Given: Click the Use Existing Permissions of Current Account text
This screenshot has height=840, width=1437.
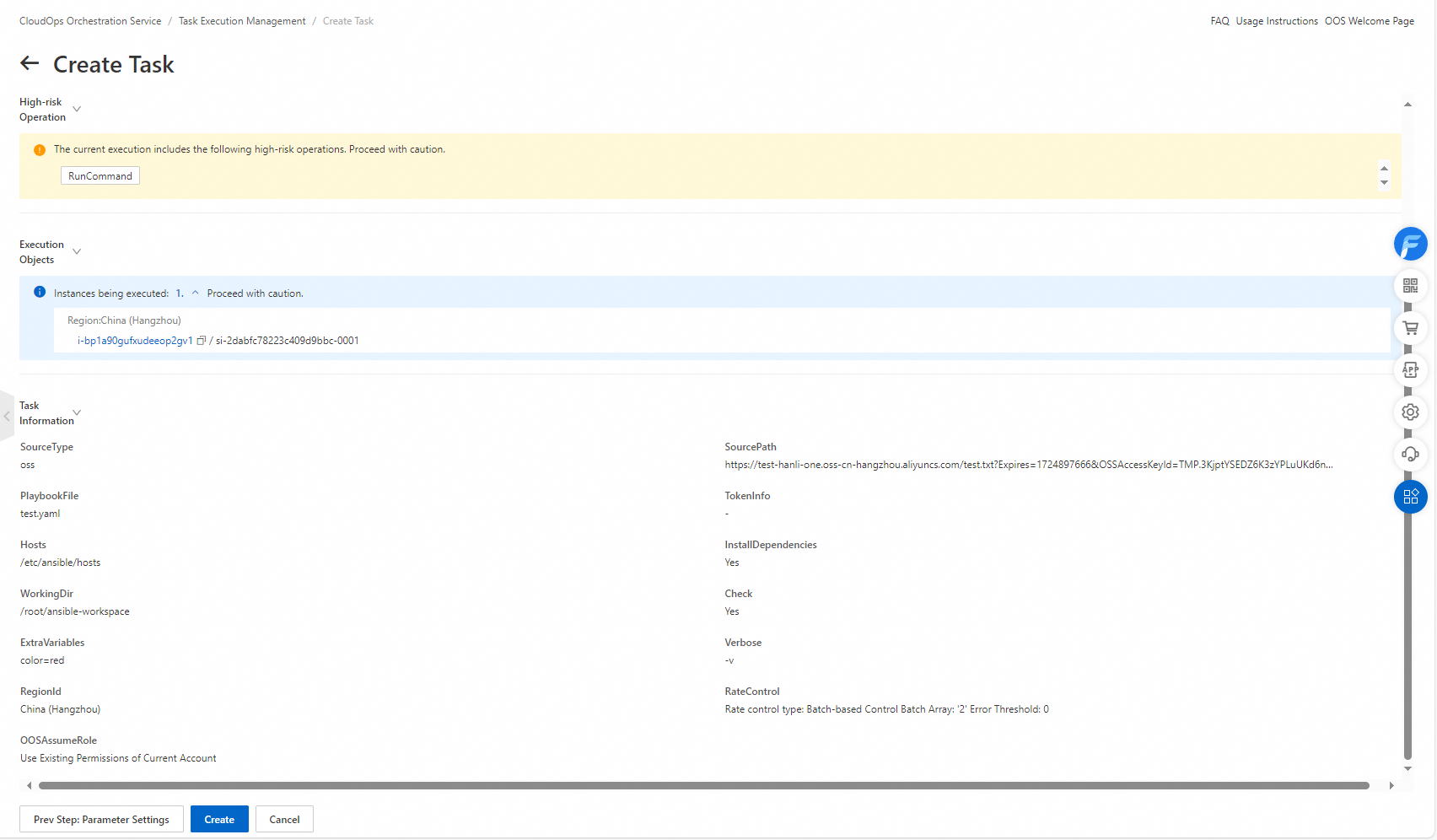Looking at the screenshot, I should pos(118,758).
